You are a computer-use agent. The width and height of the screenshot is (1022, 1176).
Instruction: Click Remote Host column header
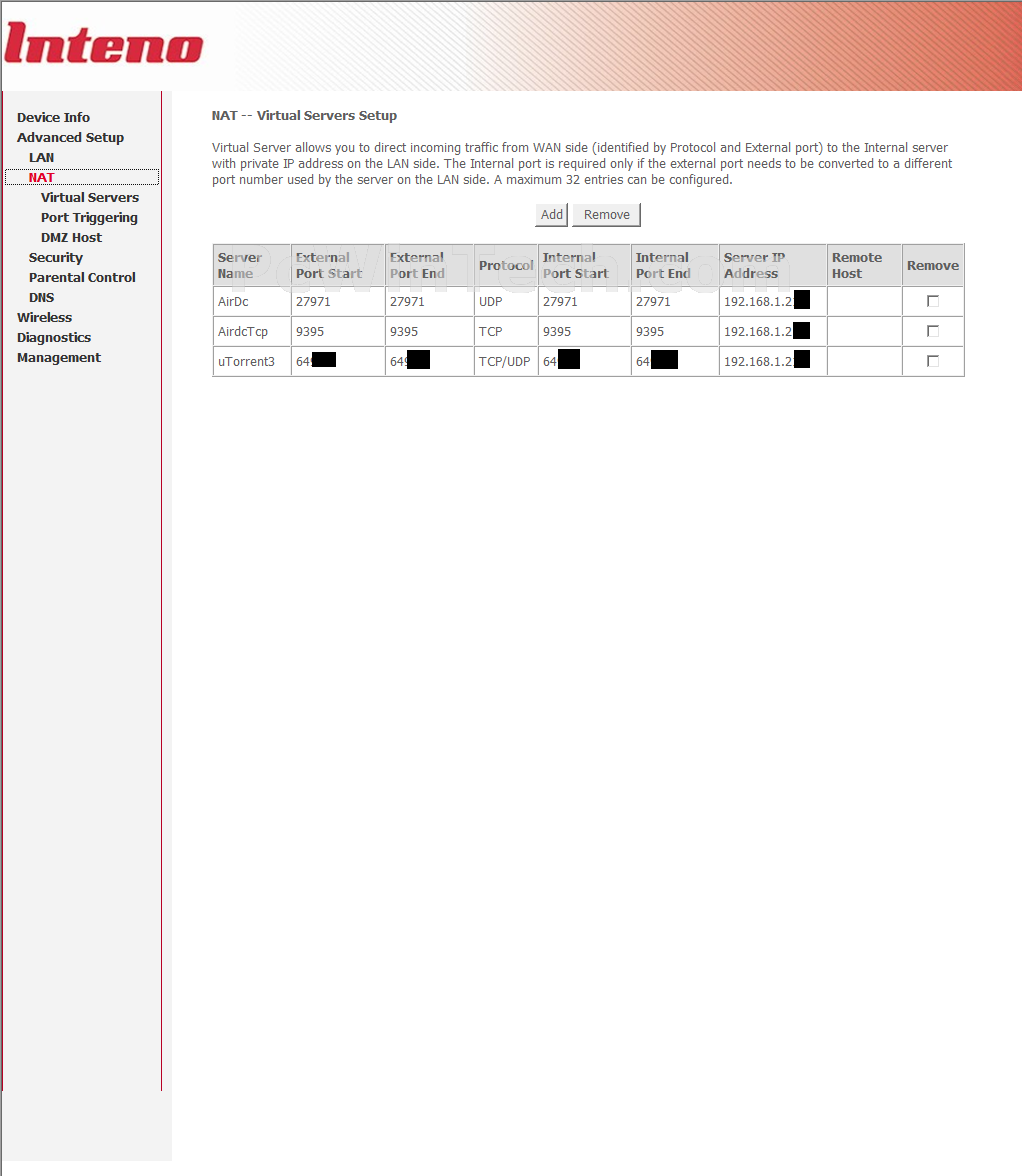[x=865, y=266]
